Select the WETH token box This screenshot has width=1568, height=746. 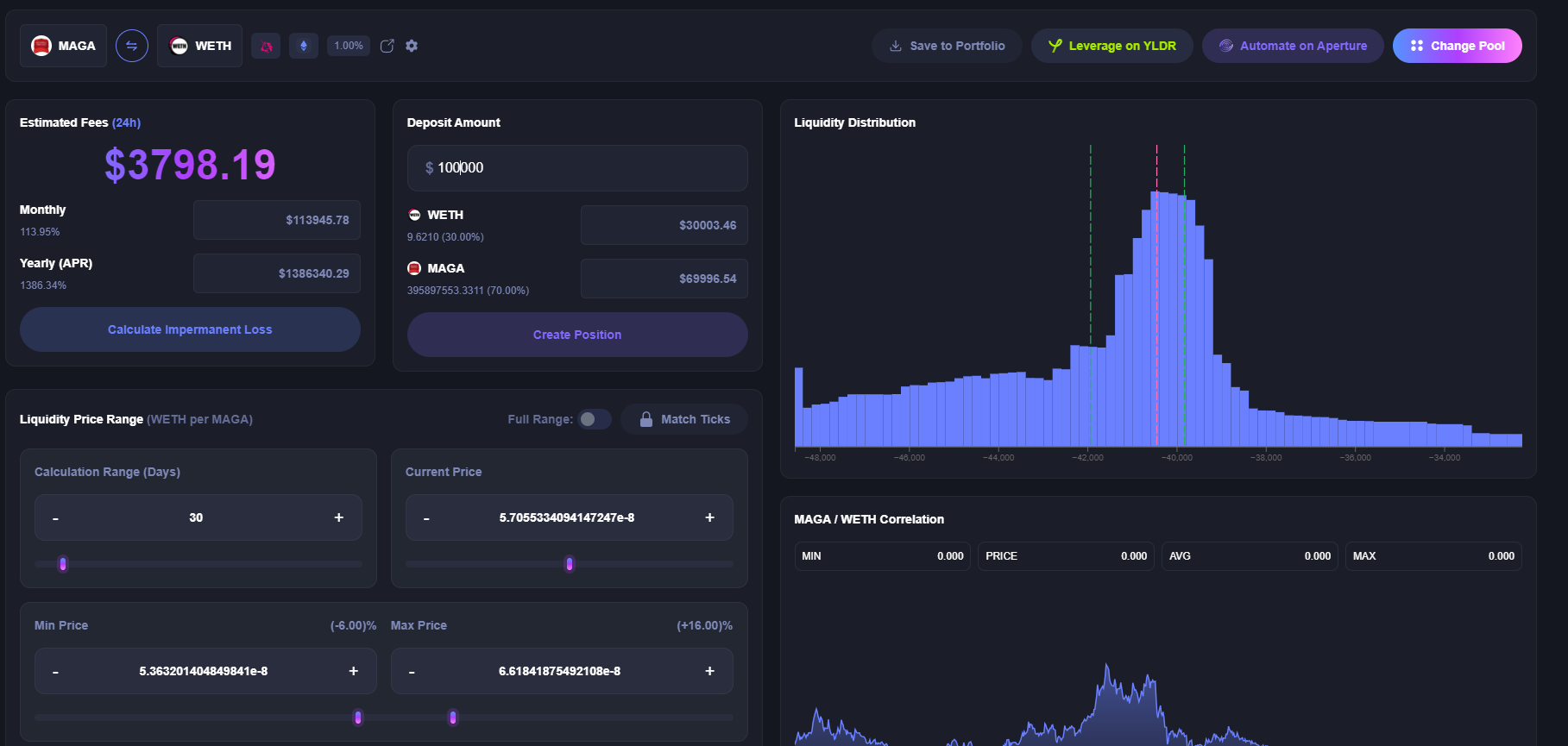(x=200, y=46)
